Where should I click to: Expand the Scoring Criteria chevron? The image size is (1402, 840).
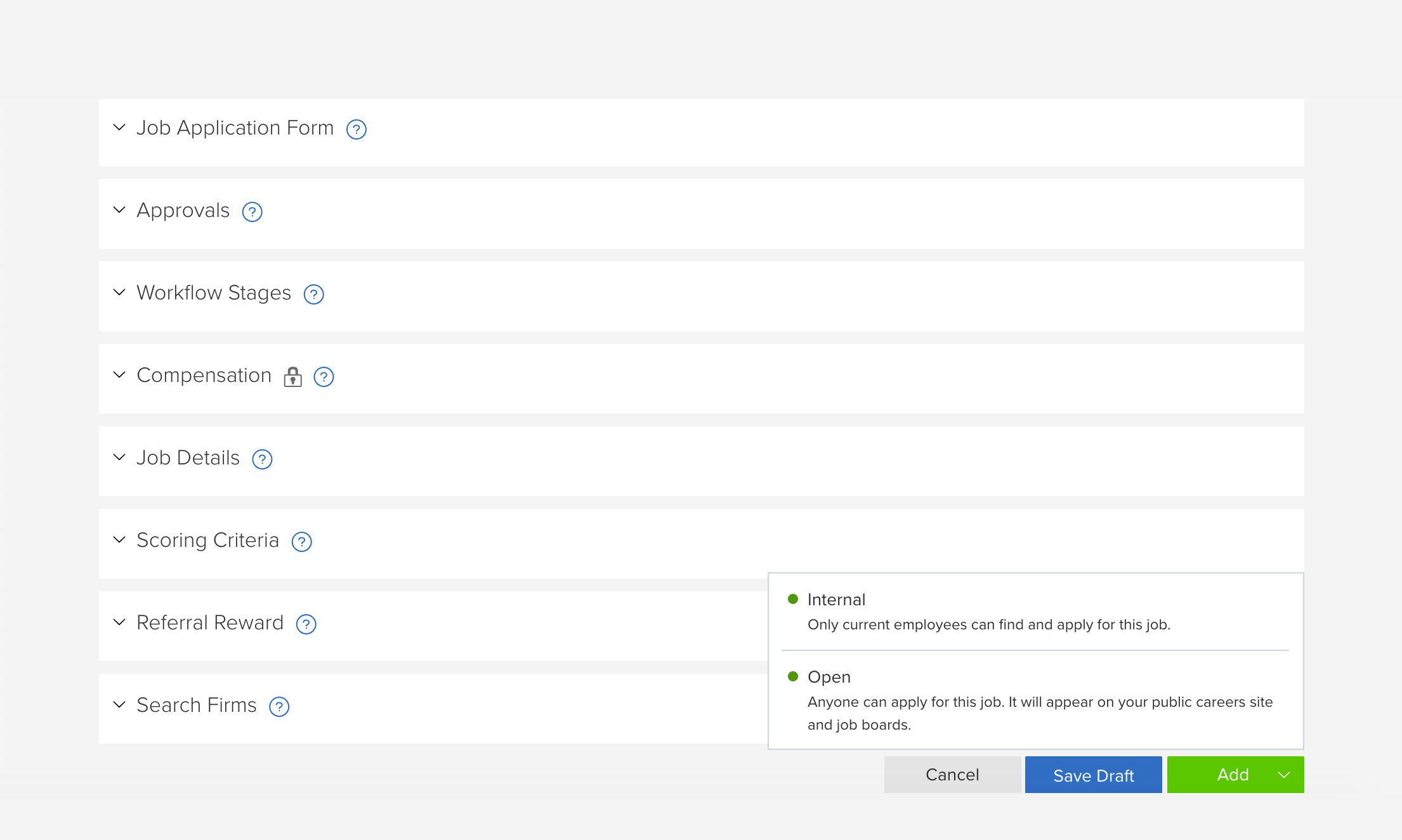[x=119, y=540]
